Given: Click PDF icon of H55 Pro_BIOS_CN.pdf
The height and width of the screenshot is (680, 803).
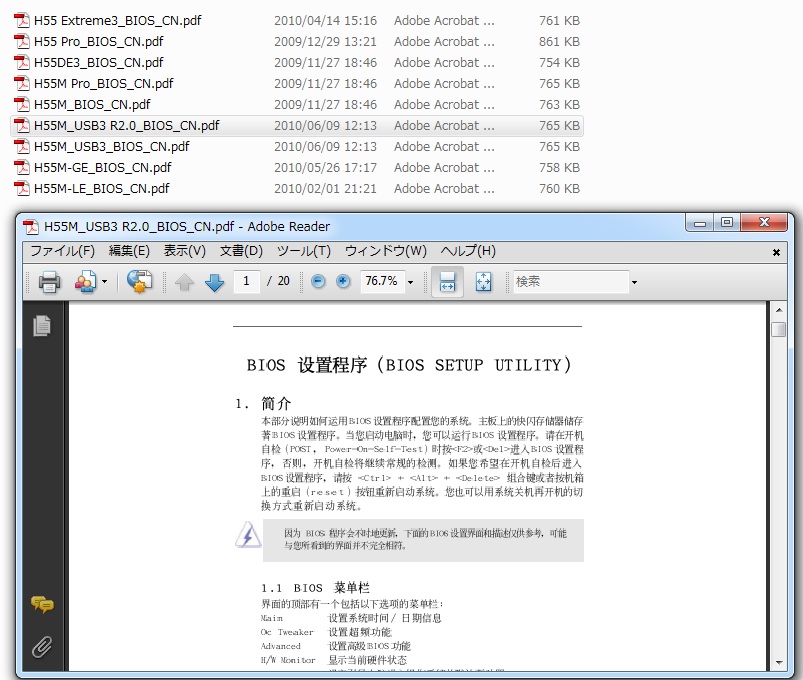Looking at the screenshot, I should [22, 41].
